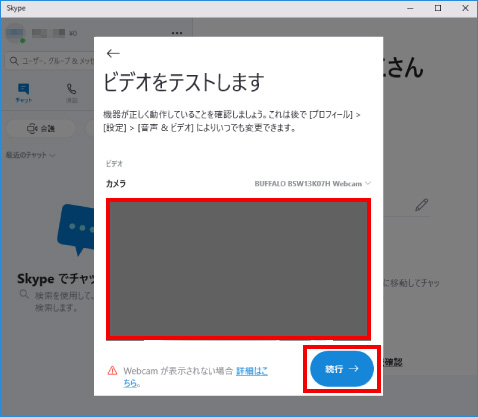Screen dimensions: 478x417
Task: Switch to the 通話 calls tab
Action: 71,93
